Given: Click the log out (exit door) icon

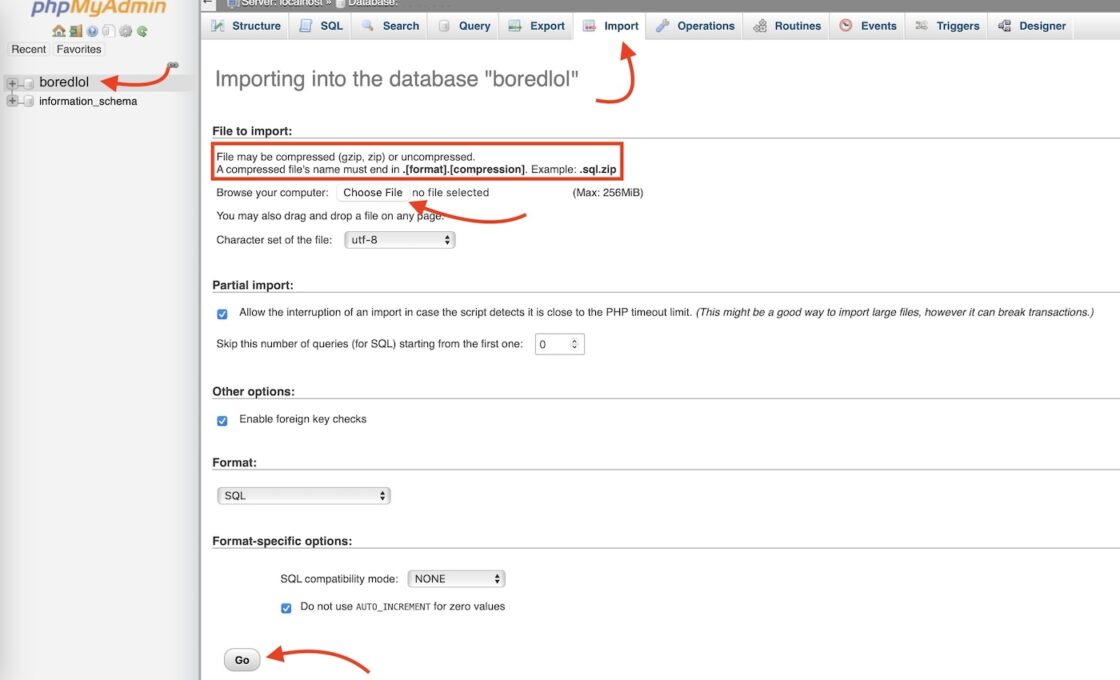Looking at the screenshot, I should (75, 31).
